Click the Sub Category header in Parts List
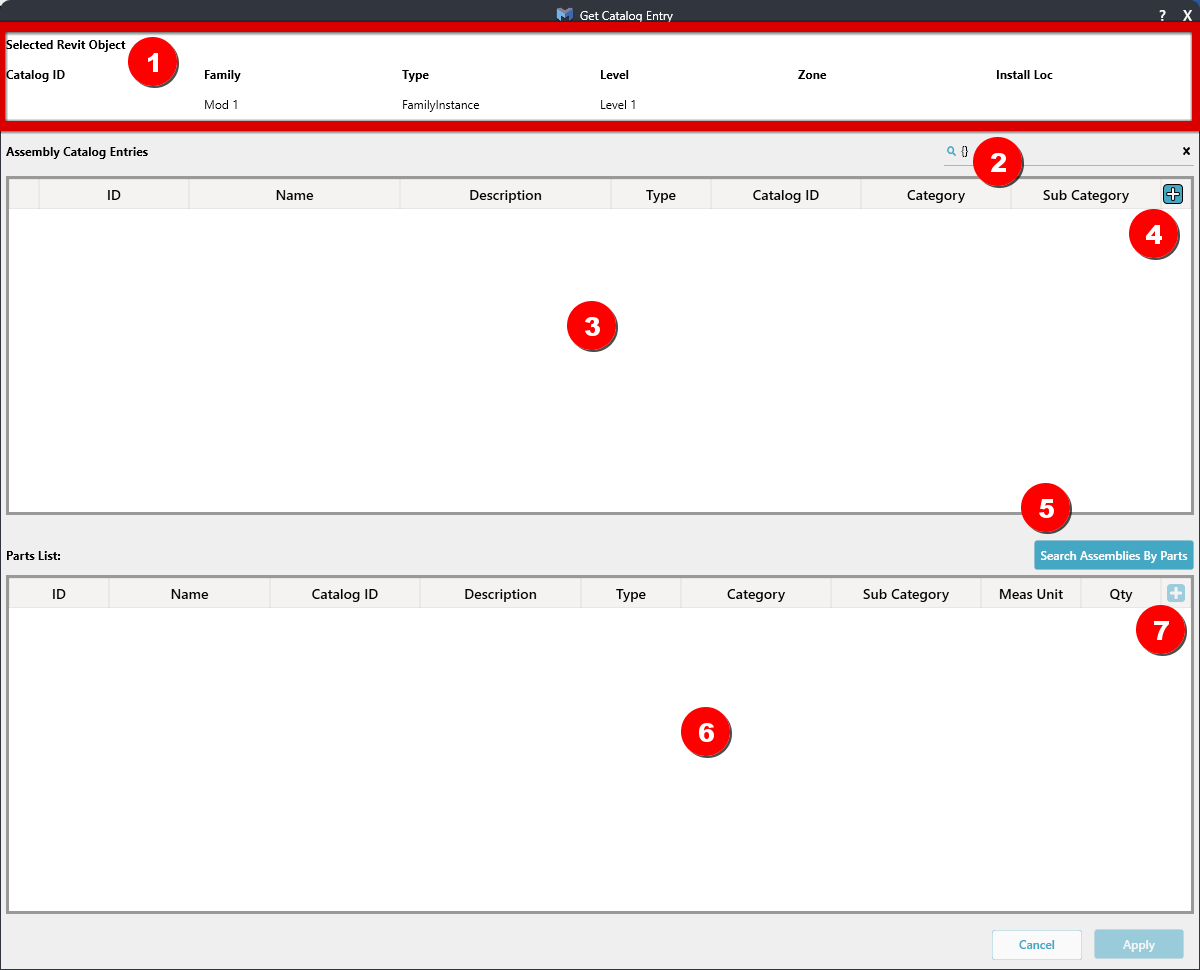Image resolution: width=1200 pixels, height=970 pixels. coord(905,594)
